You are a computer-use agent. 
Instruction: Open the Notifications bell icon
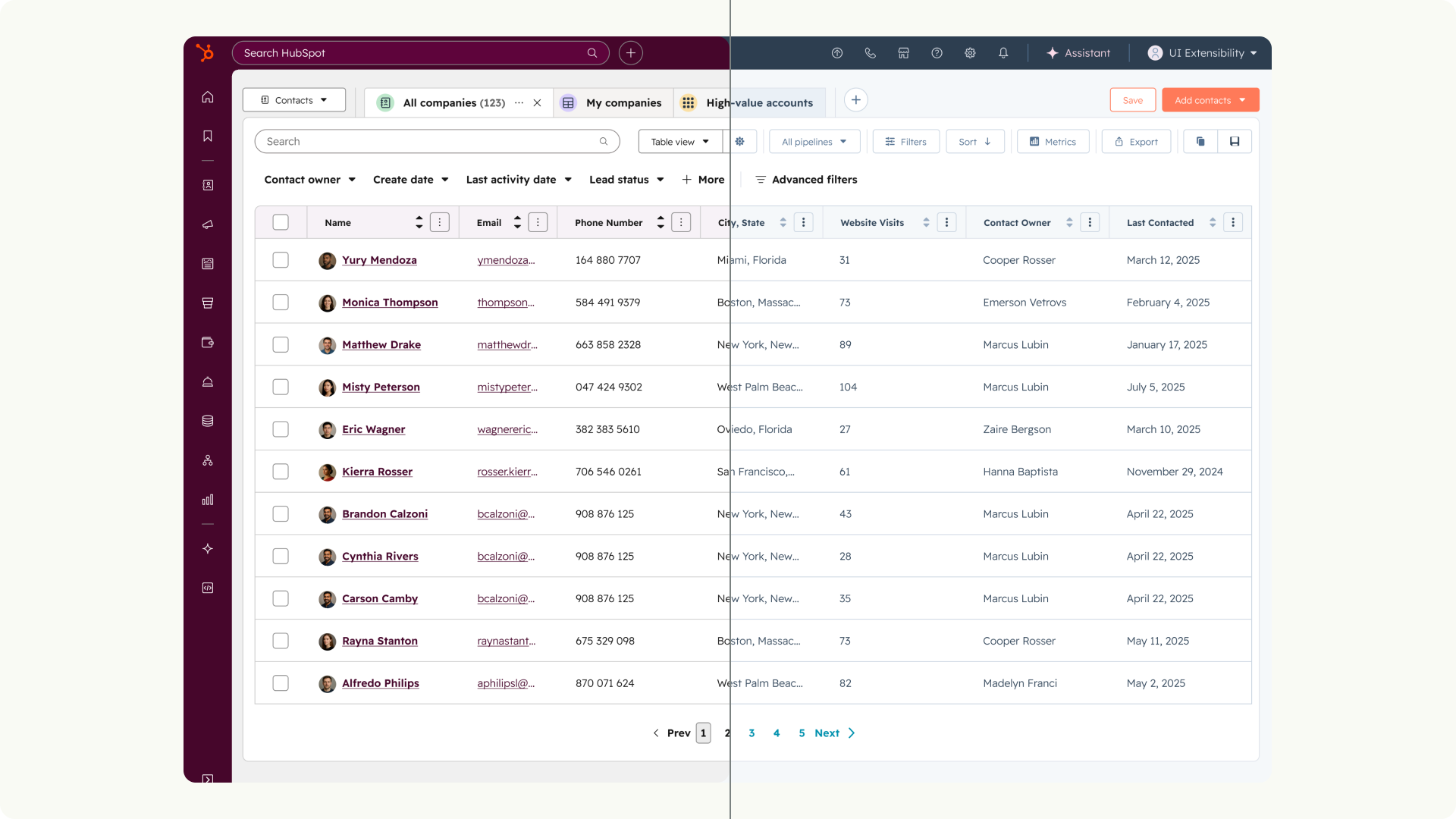(x=1003, y=53)
